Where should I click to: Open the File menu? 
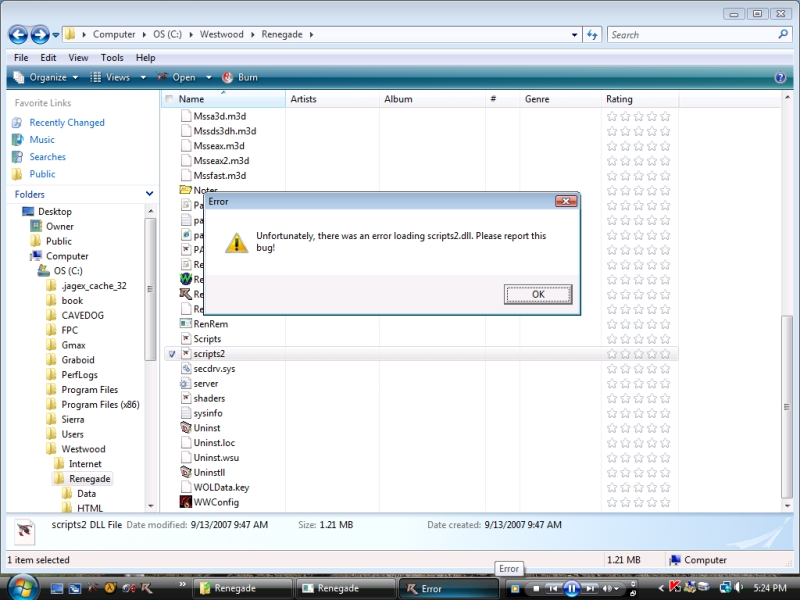tap(20, 58)
